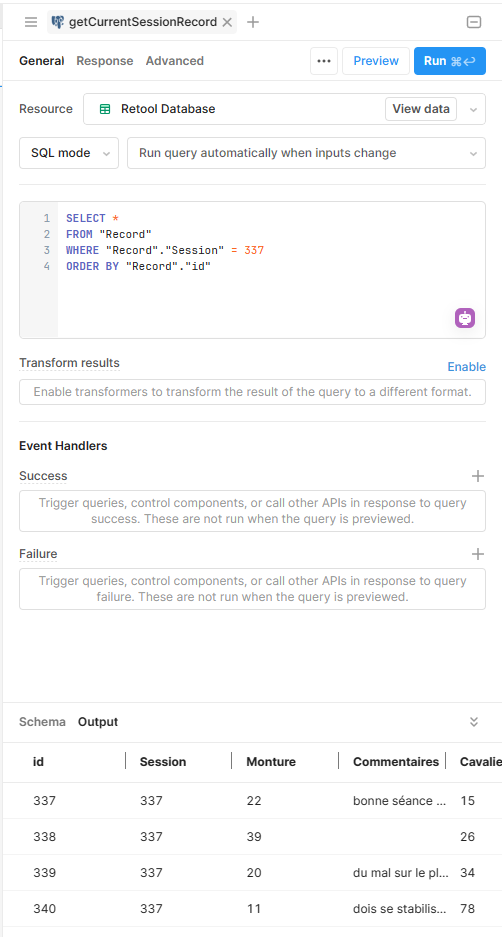Open the three-dots more options menu
Viewport: 502px width, 937px height.
point(324,61)
